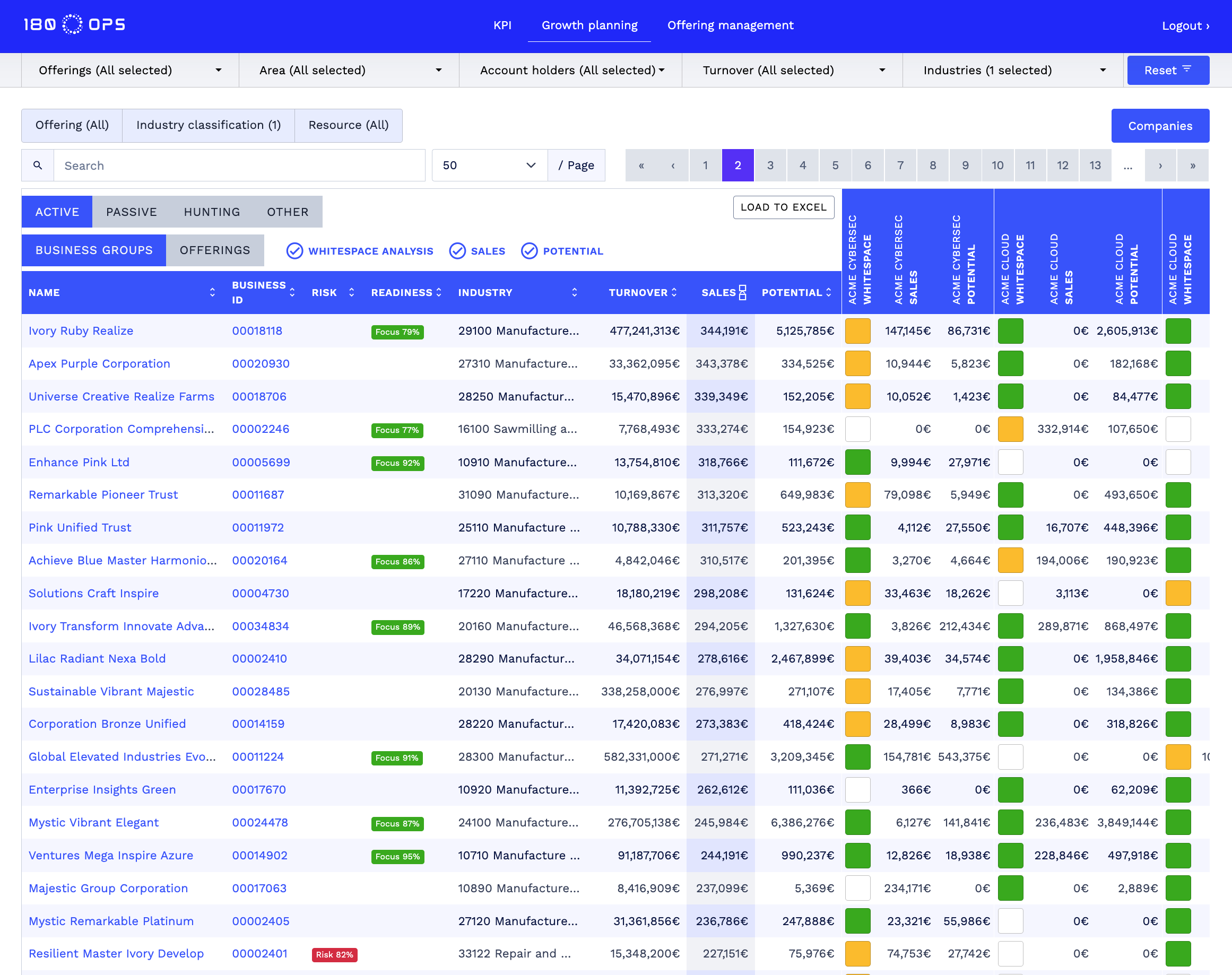Click the sort arrows on the NAME column
The height and width of the screenshot is (975, 1232).
click(212, 292)
